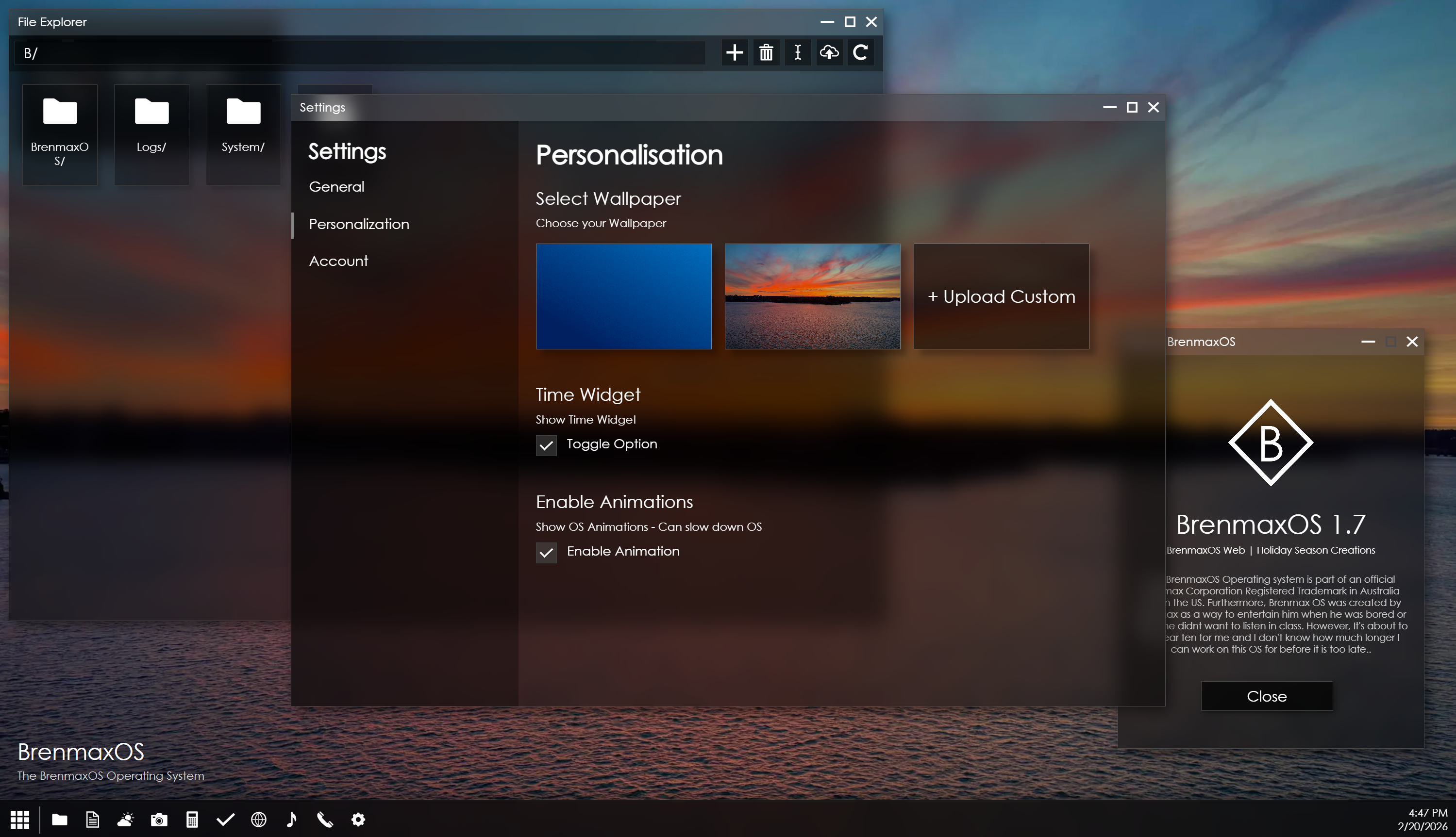Image resolution: width=1456 pixels, height=837 pixels.
Task: Click the rename text-cursor icon
Action: [798, 53]
